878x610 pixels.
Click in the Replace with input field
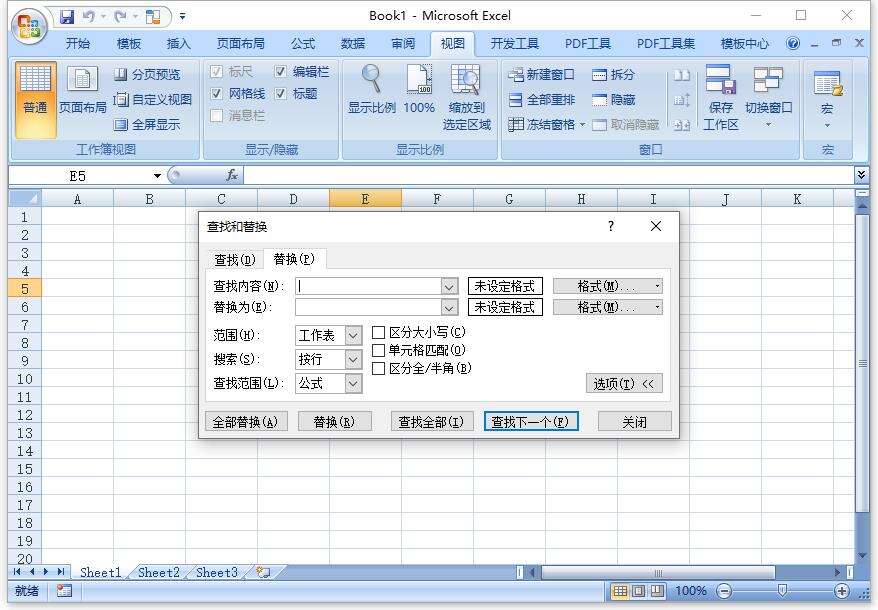coord(368,308)
